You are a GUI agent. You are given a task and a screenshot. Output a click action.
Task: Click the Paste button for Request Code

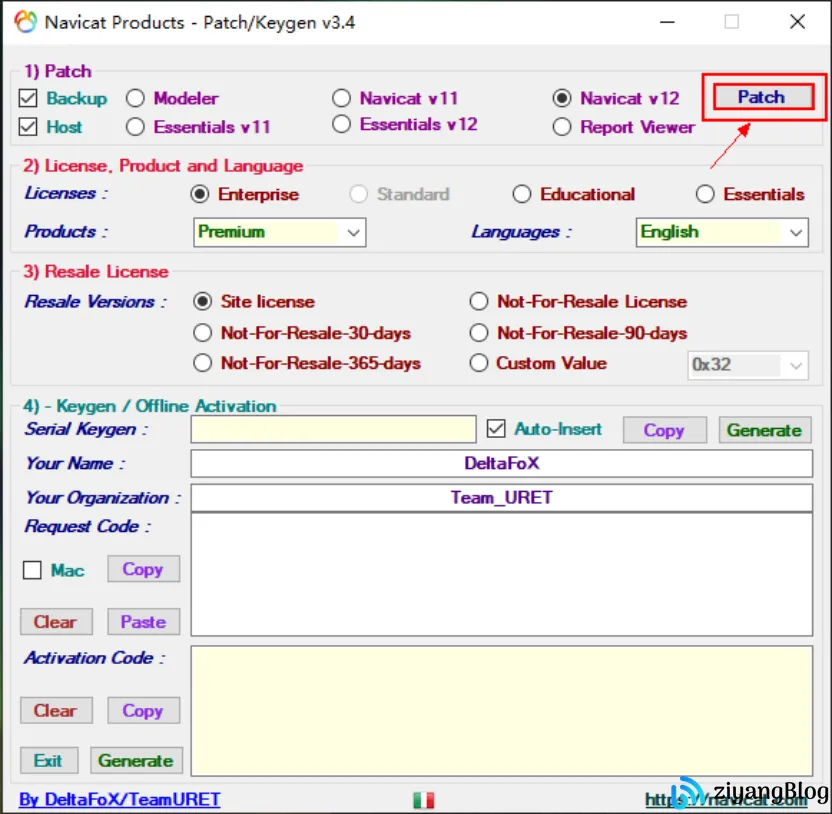(x=143, y=622)
